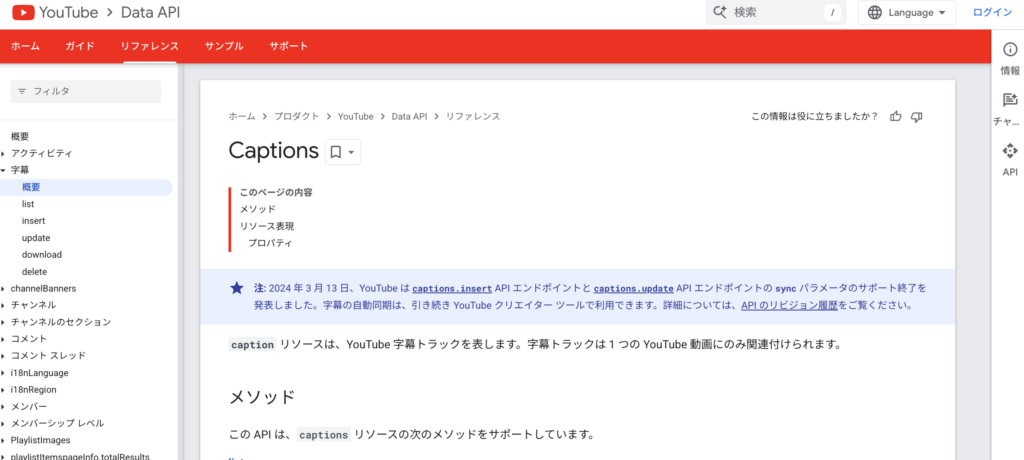Click the 検索 search box
Image resolution: width=1024 pixels, height=460 pixels.
[775, 13]
